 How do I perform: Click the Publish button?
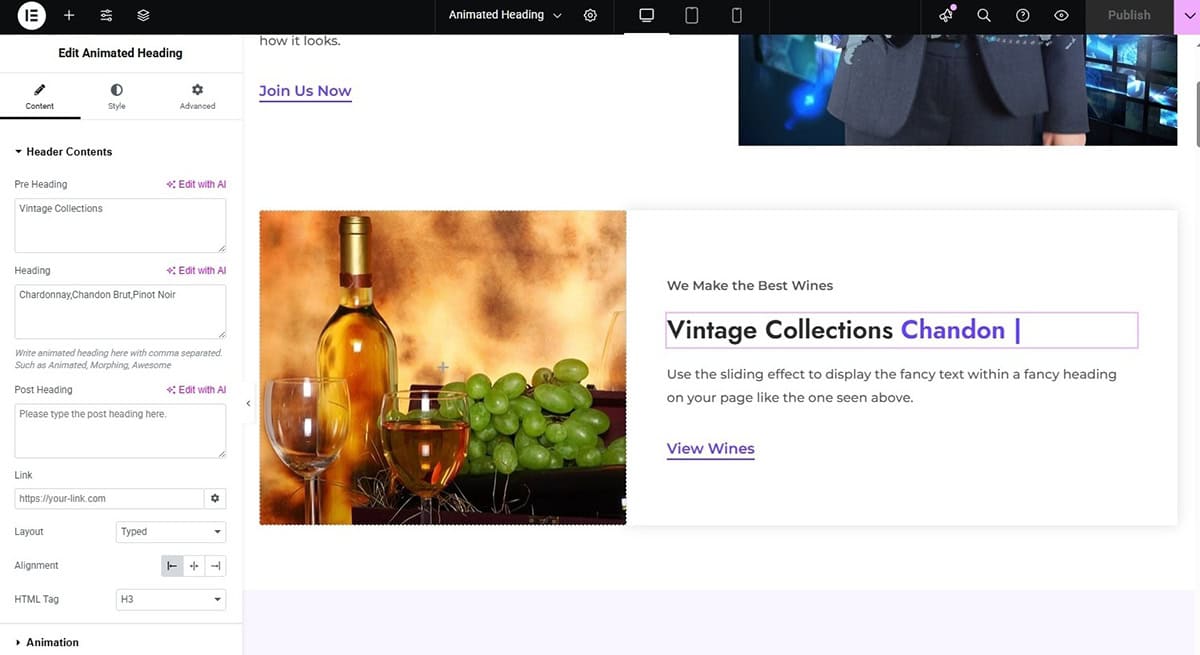1129,15
